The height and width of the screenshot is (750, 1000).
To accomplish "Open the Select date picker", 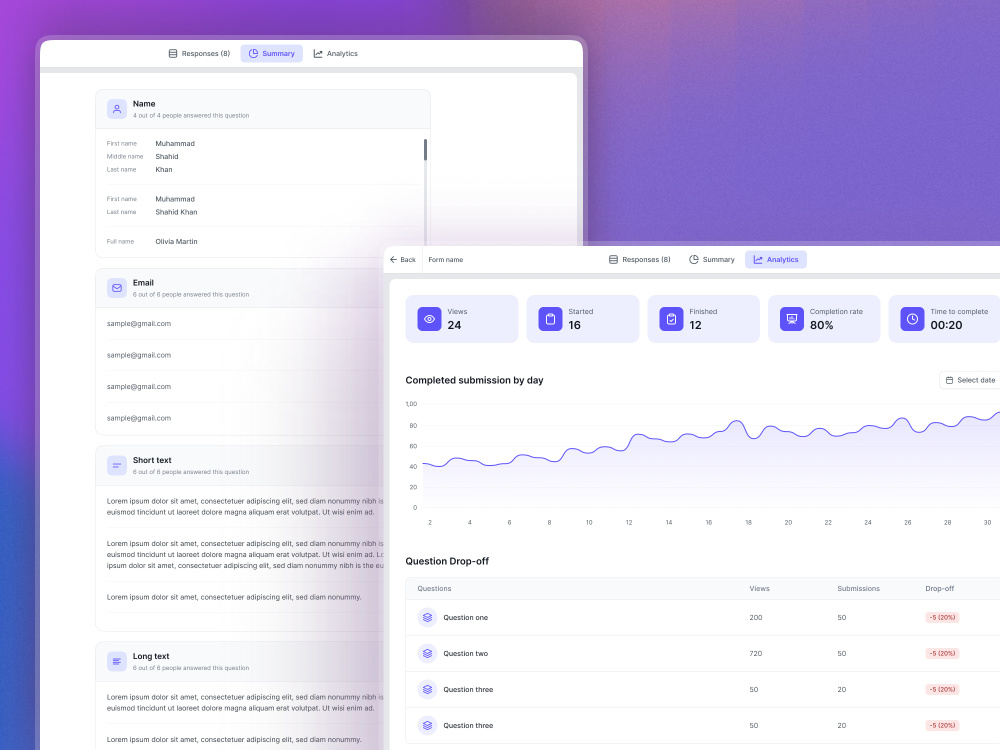I will tap(970, 380).
